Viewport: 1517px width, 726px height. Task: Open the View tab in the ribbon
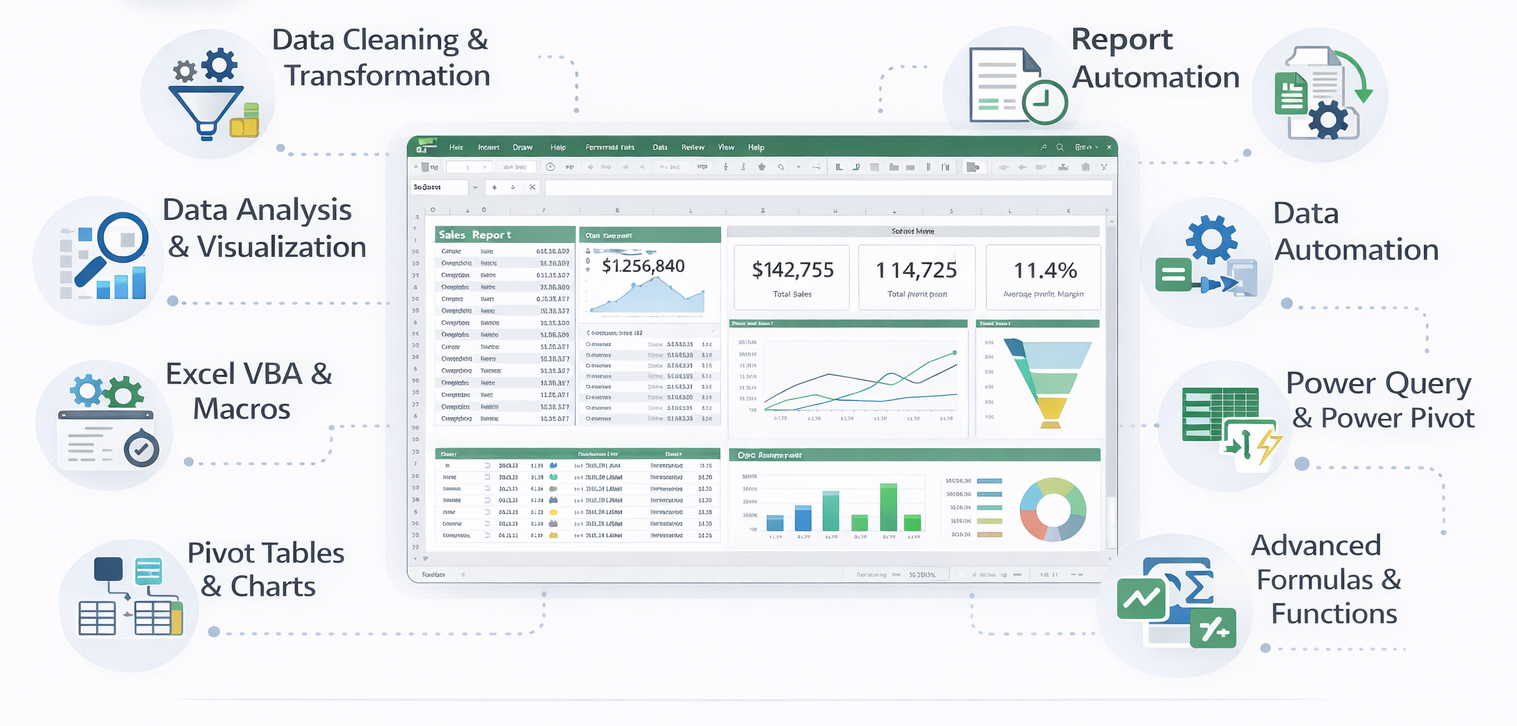[x=726, y=147]
